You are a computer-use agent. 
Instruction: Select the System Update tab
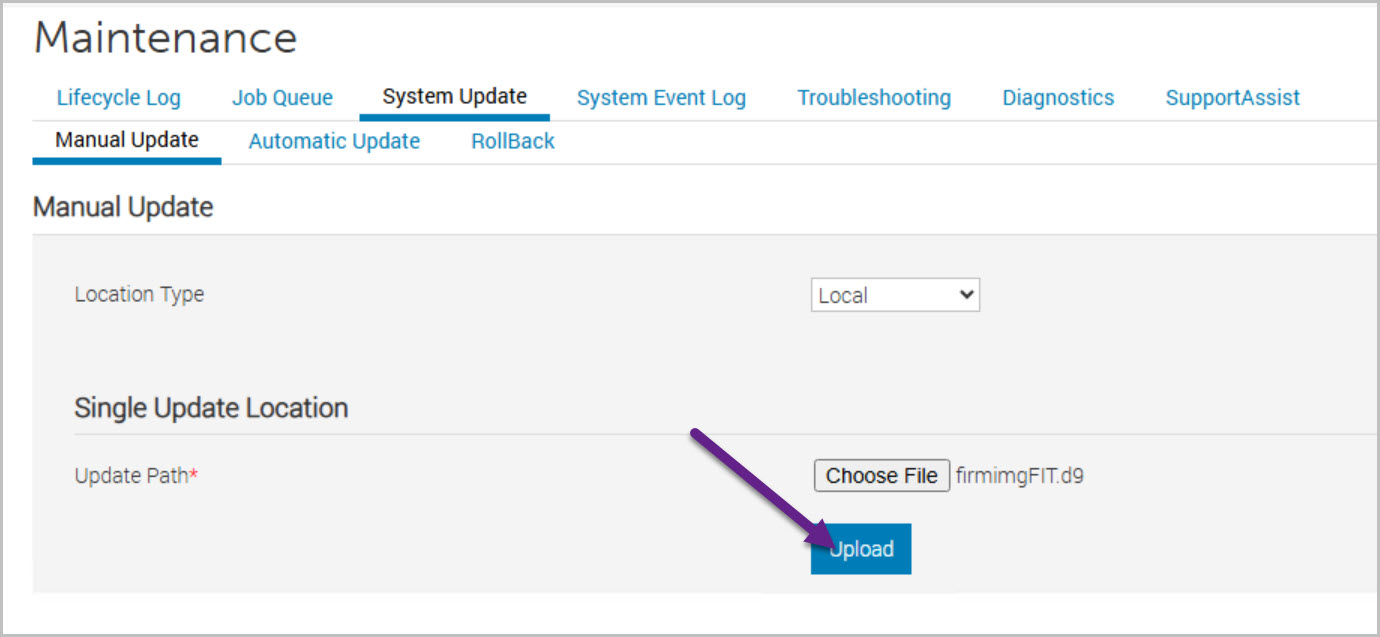pyautogui.click(x=454, y=97)
